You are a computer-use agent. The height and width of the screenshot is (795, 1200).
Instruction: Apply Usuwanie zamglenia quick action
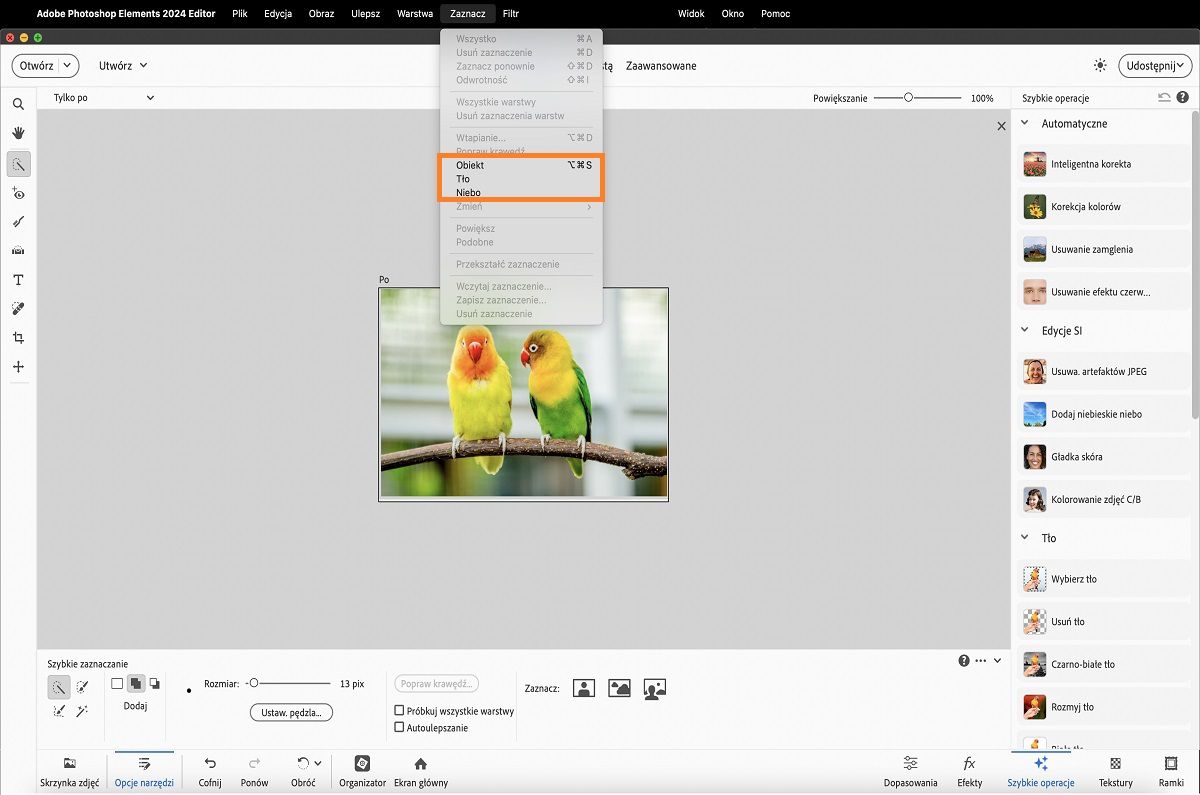[x=1104, y=250]
